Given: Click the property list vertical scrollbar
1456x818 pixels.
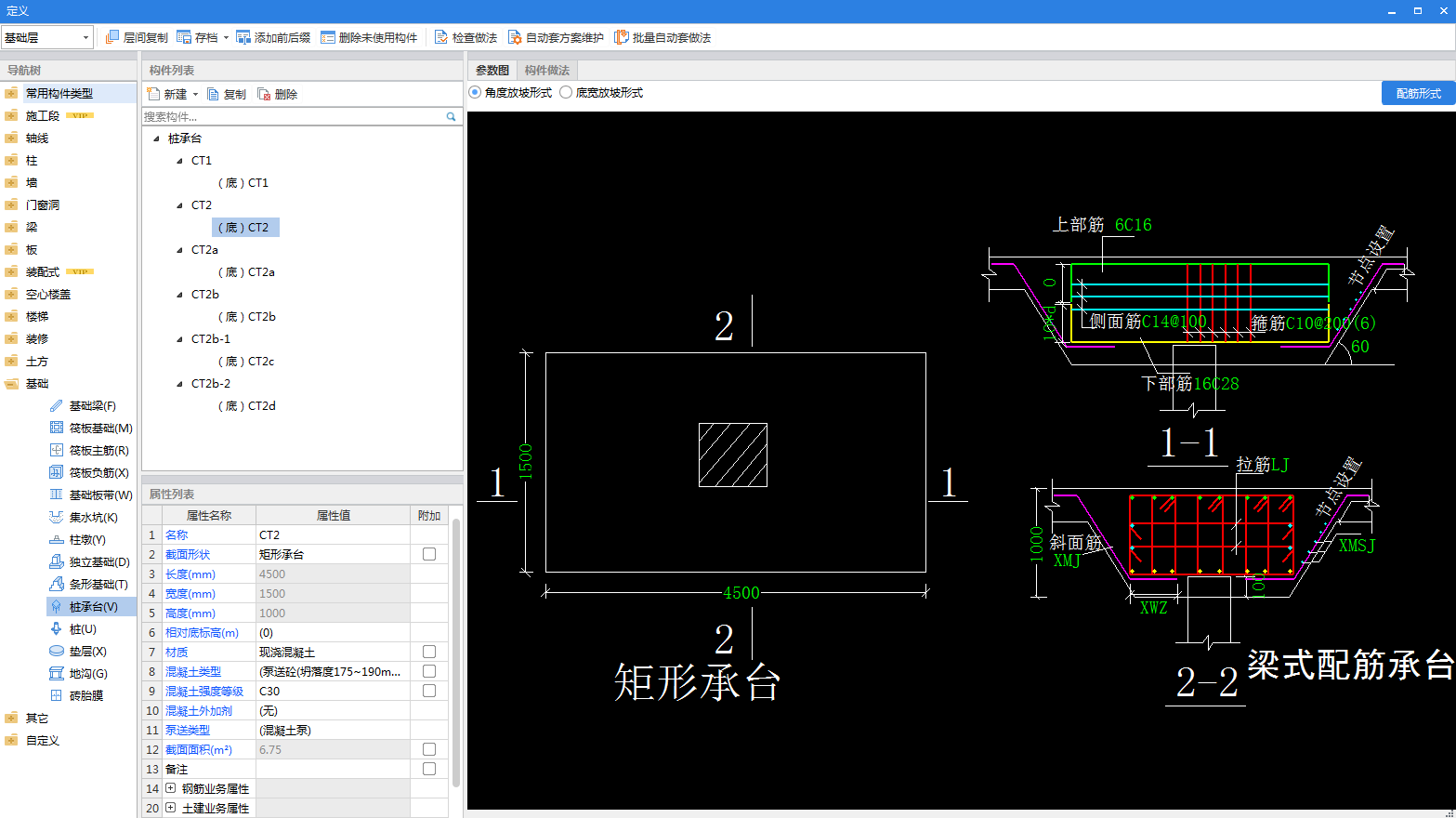Looking at the screenshot, I should [456, 653].
